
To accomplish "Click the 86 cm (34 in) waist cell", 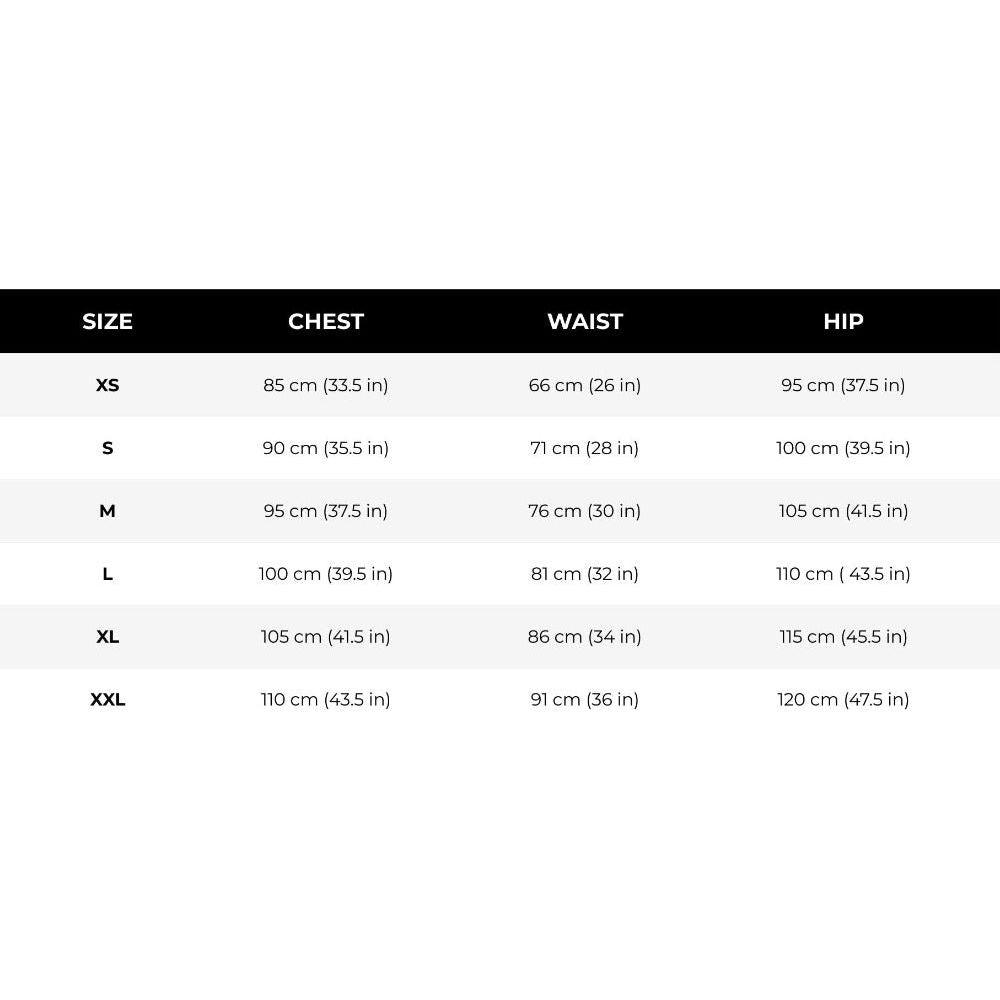I will (585, 636).
